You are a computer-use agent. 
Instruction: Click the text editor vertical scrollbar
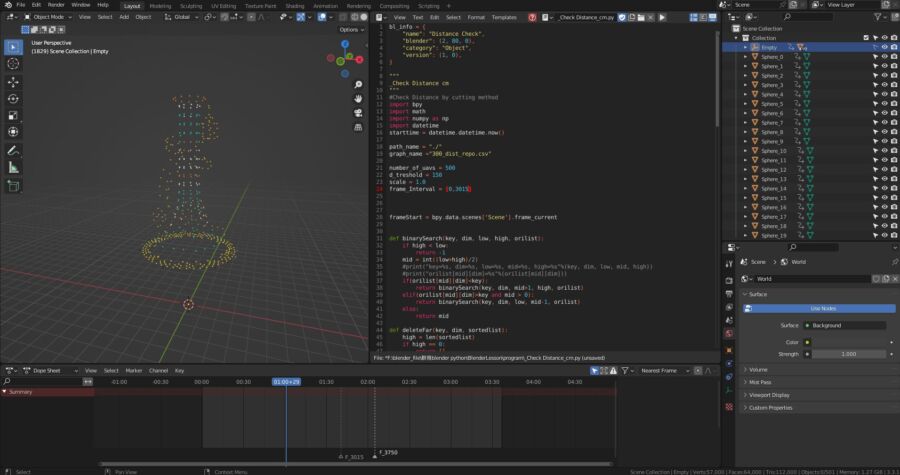tap(717, 79)
